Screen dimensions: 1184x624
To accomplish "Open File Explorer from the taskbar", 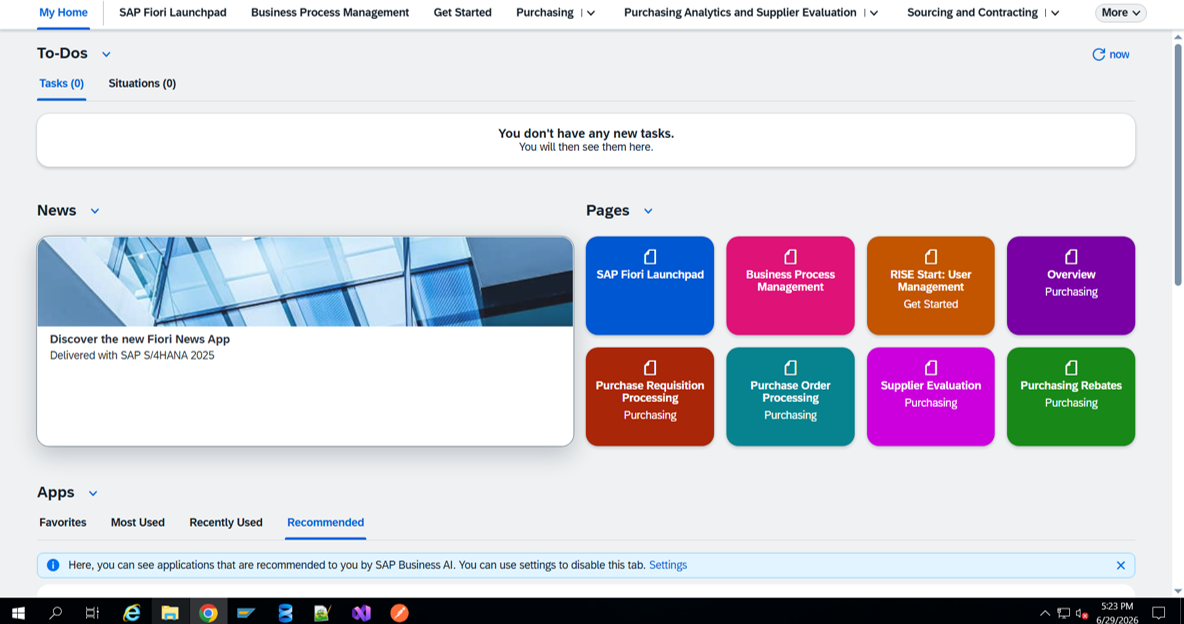I will pos(170,613).
